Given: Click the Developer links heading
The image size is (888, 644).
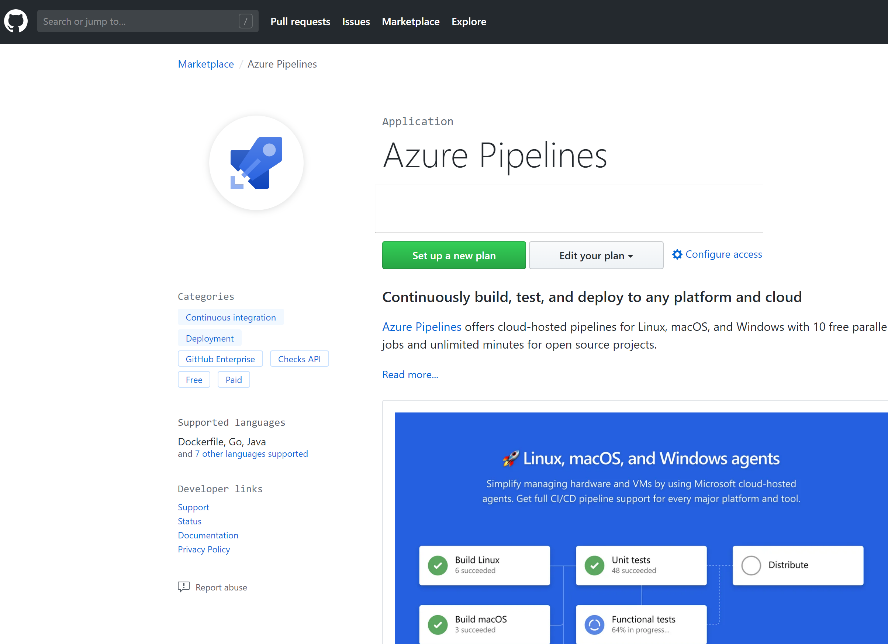Looking at the screenshot, I should [220, 489].
